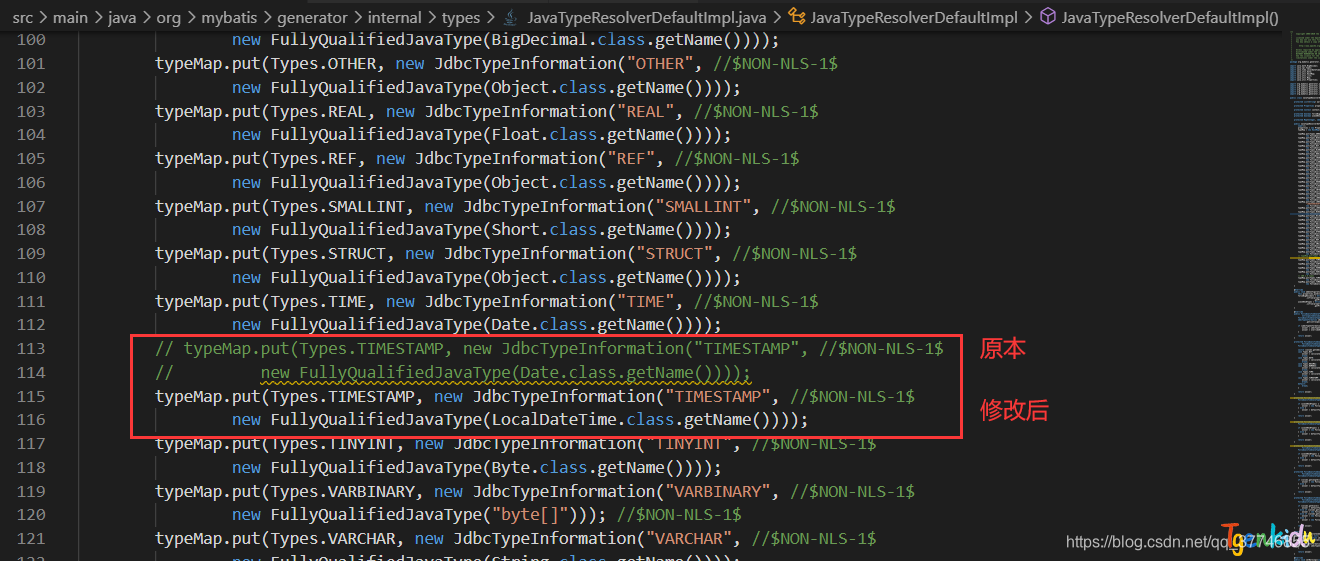Click the class symbol icon in breadcrumb
This screenshot has width=1320, height=561.
pos(796,17)
